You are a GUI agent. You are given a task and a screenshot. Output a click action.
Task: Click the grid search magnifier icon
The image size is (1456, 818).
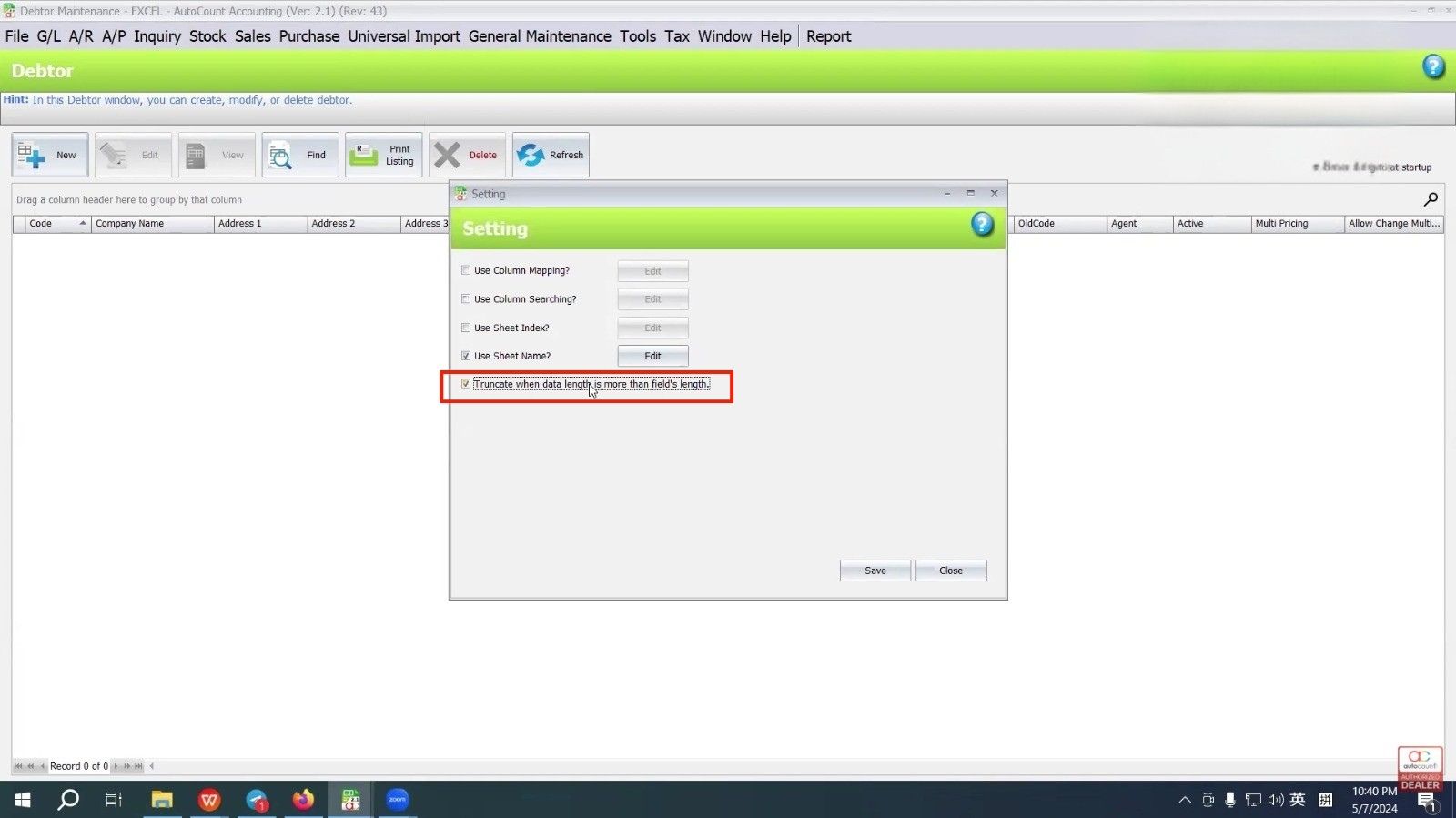(x=1431, y=199)
